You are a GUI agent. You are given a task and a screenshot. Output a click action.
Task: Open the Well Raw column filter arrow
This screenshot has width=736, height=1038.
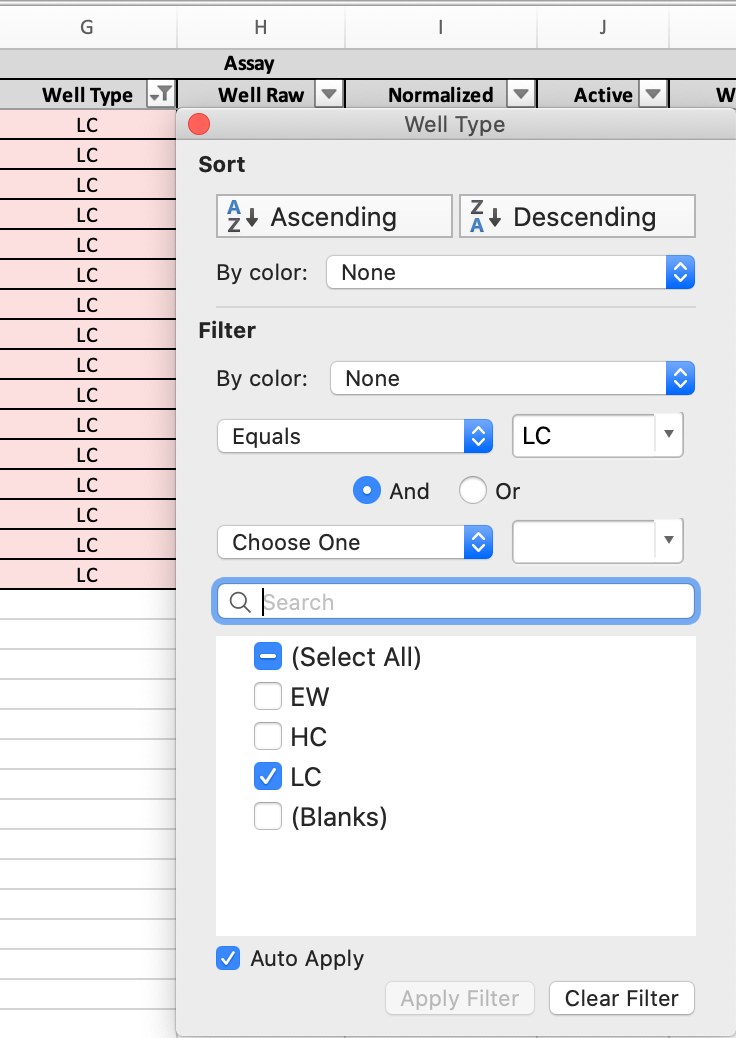[329, 94]
